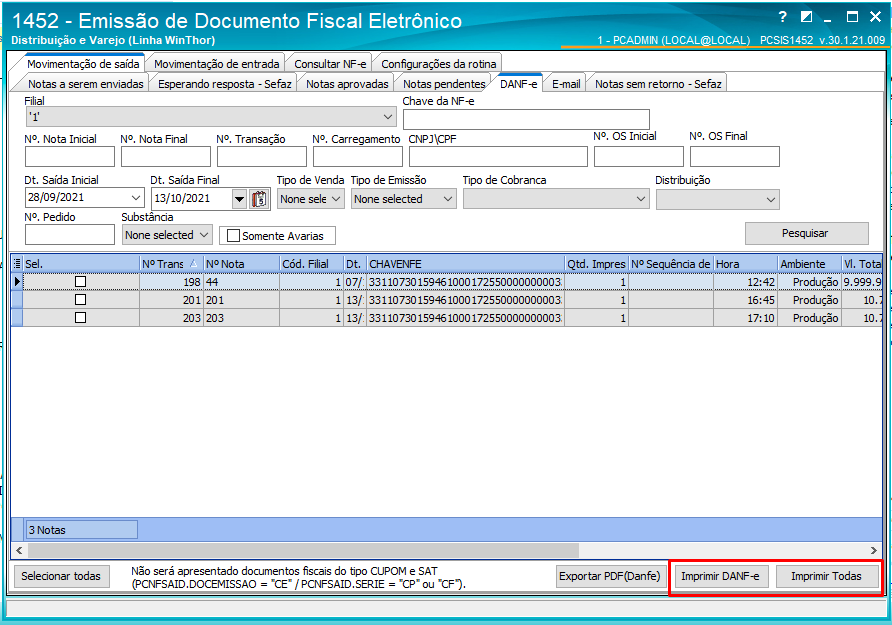Open Configurações da rotina tab
This screenshot has height=625, width=892.
point(439,64)
